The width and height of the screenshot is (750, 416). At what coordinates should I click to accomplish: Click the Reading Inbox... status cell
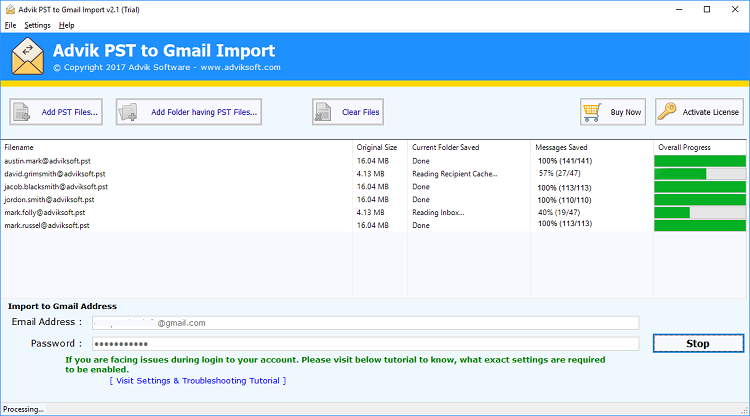pos(438,212)
